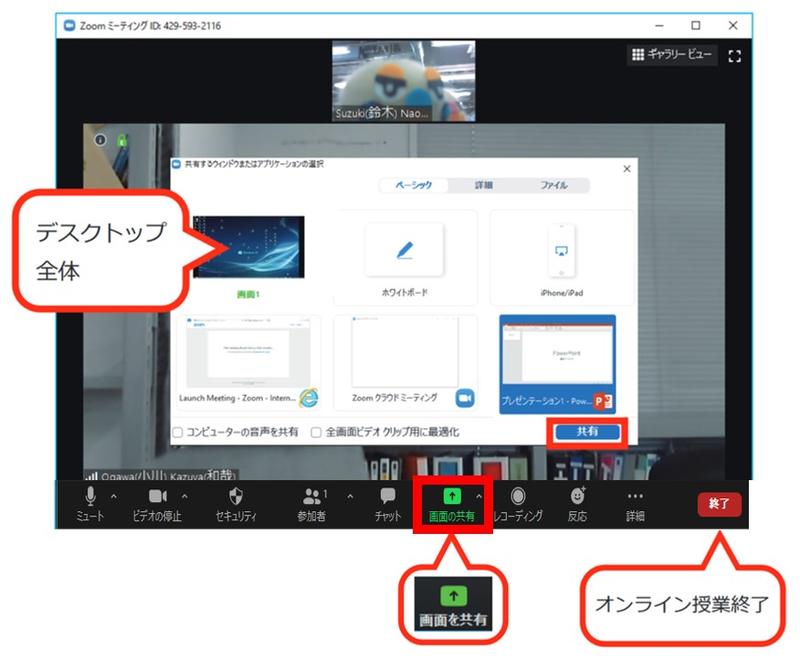Expand audio options arrow next to Mute

(114, 496)
